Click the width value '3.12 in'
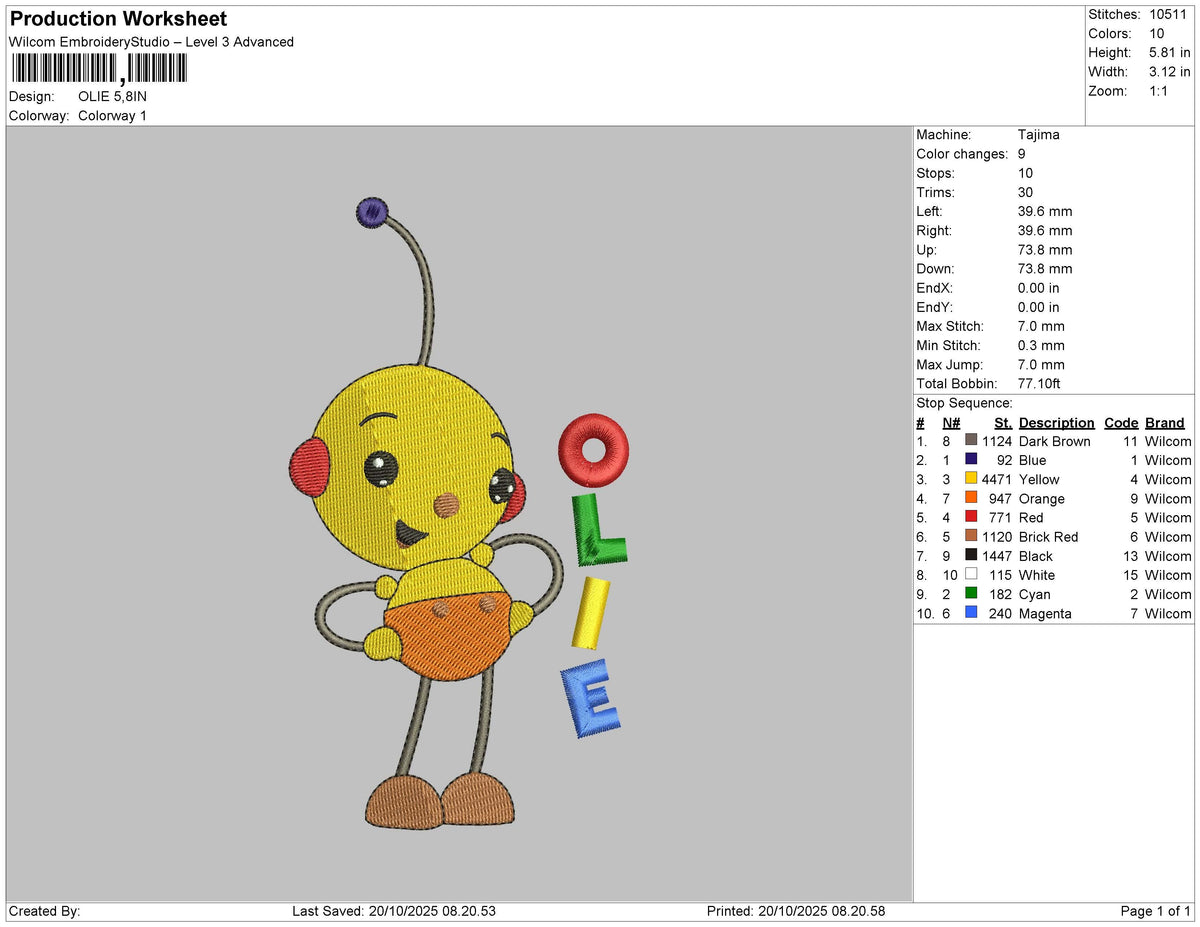Image resolution: width=1200 pixels, height=927 pixels. pos(1170,72)
